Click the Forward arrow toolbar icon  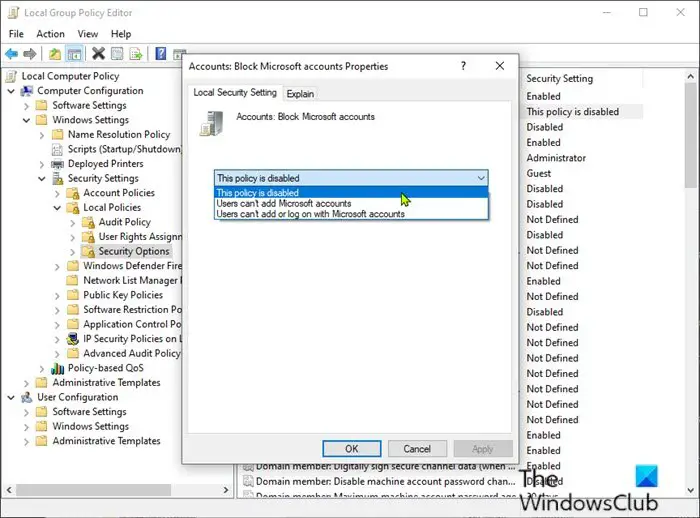29,54
